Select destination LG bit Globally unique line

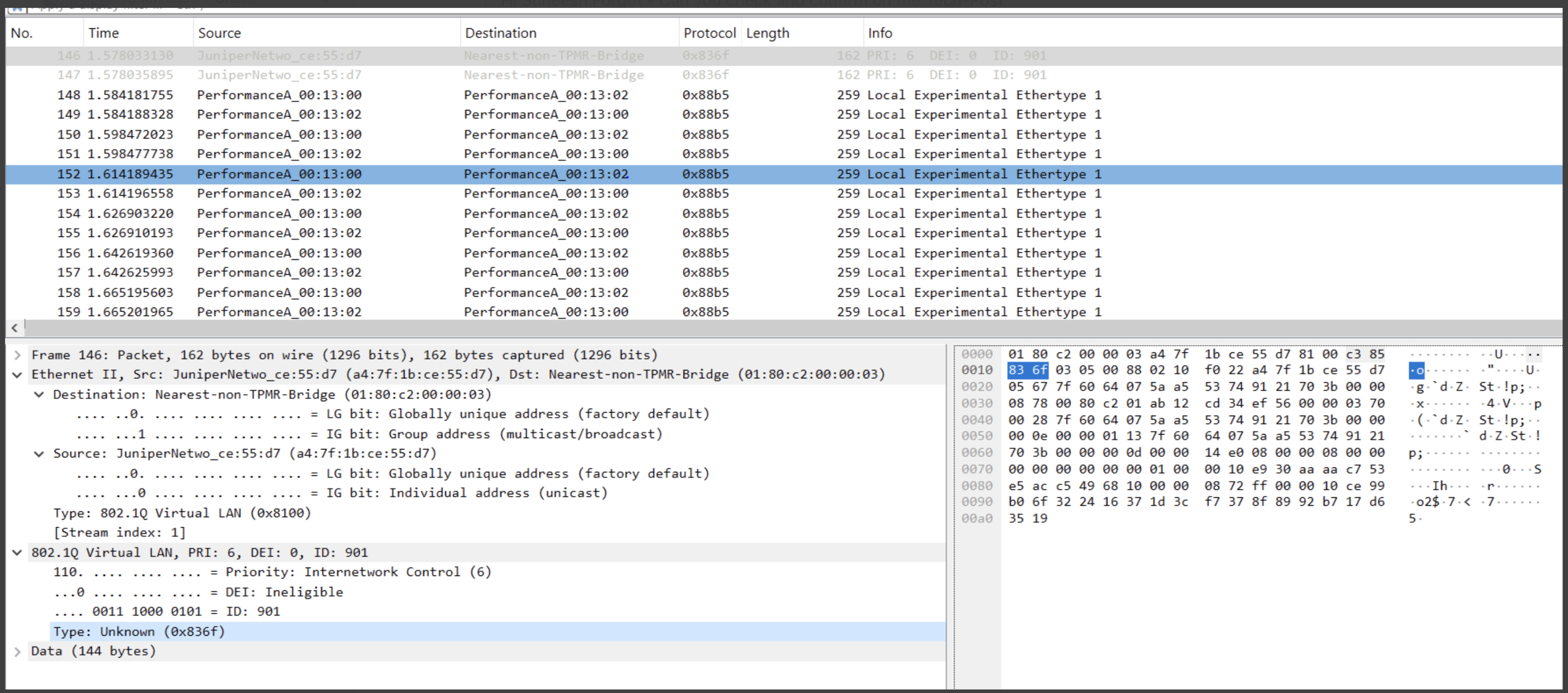click(393, 414)
